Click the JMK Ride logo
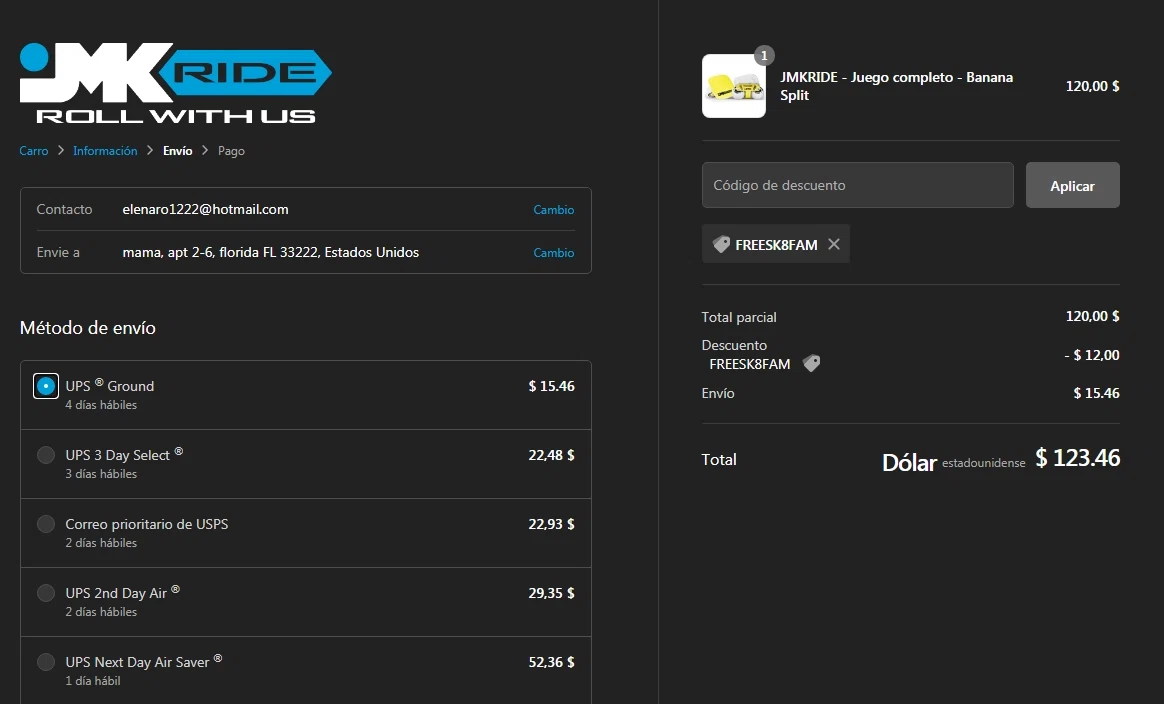1164x704 pixels. (x=176, y=83)
